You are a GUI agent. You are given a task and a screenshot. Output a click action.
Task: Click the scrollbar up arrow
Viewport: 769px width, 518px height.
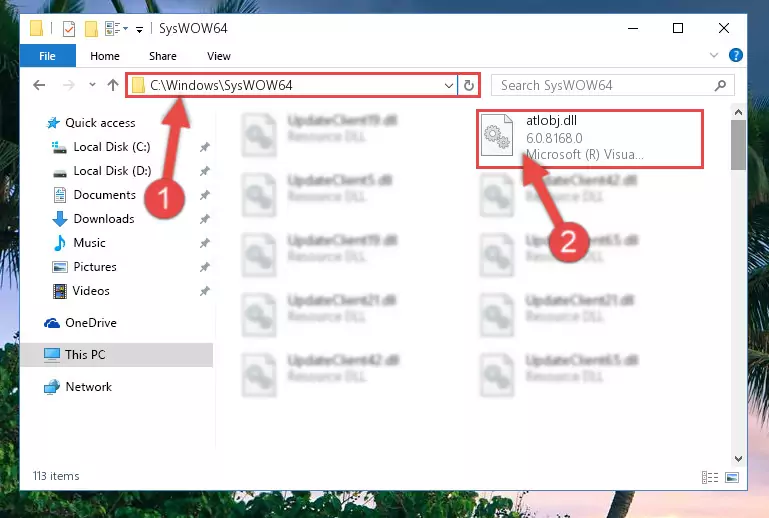pyautogui.click(x=738, y=112)
